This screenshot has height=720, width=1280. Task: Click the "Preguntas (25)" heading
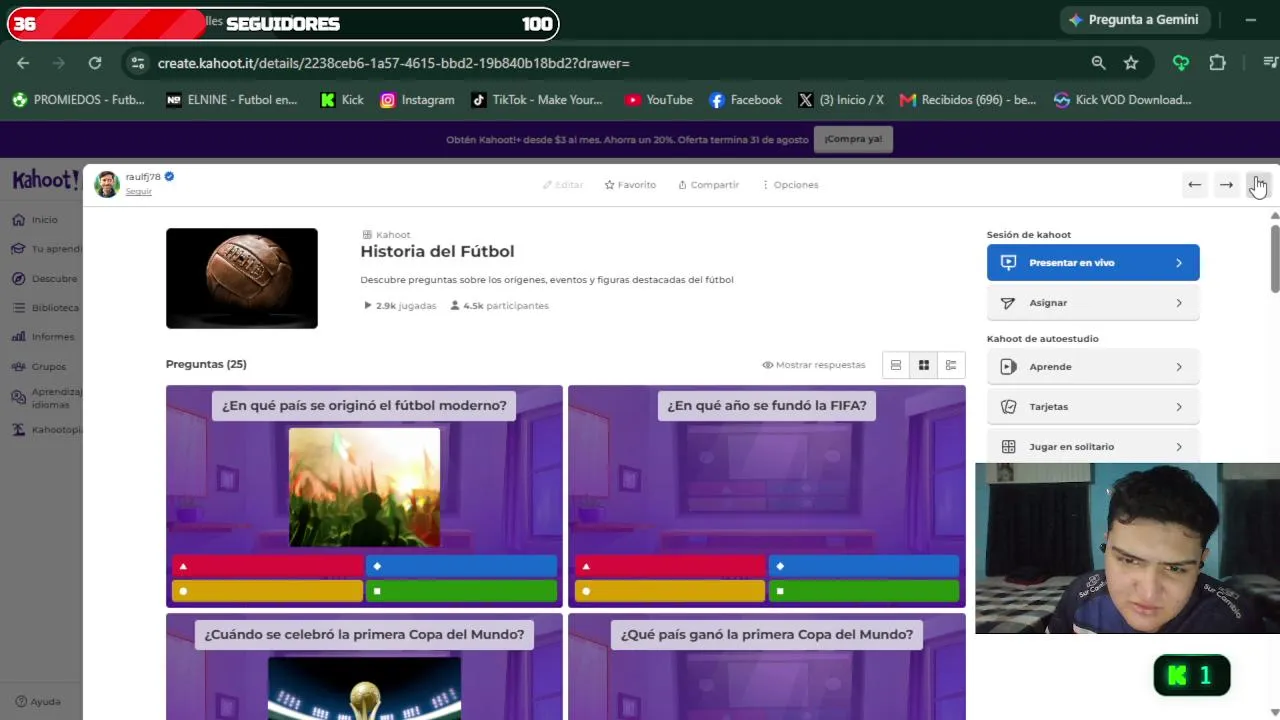click(x=206, y=364)
